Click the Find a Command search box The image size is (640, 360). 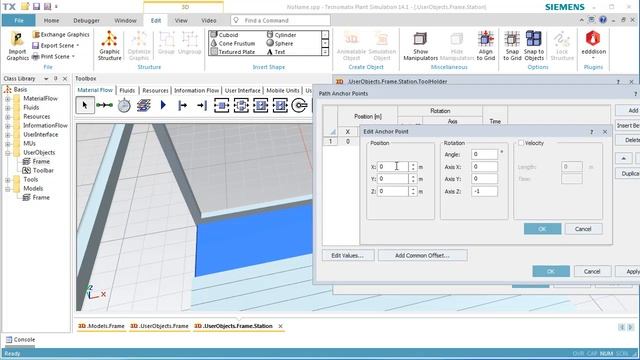pos(280,20)
